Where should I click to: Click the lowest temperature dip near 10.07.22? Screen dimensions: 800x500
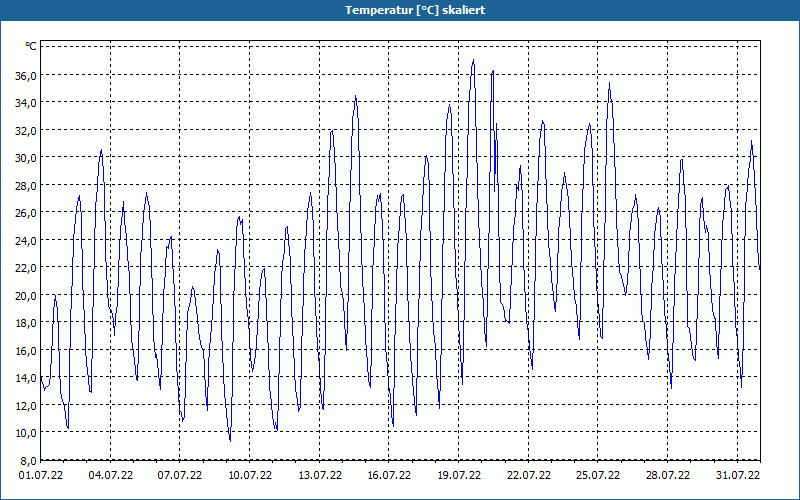230,440
